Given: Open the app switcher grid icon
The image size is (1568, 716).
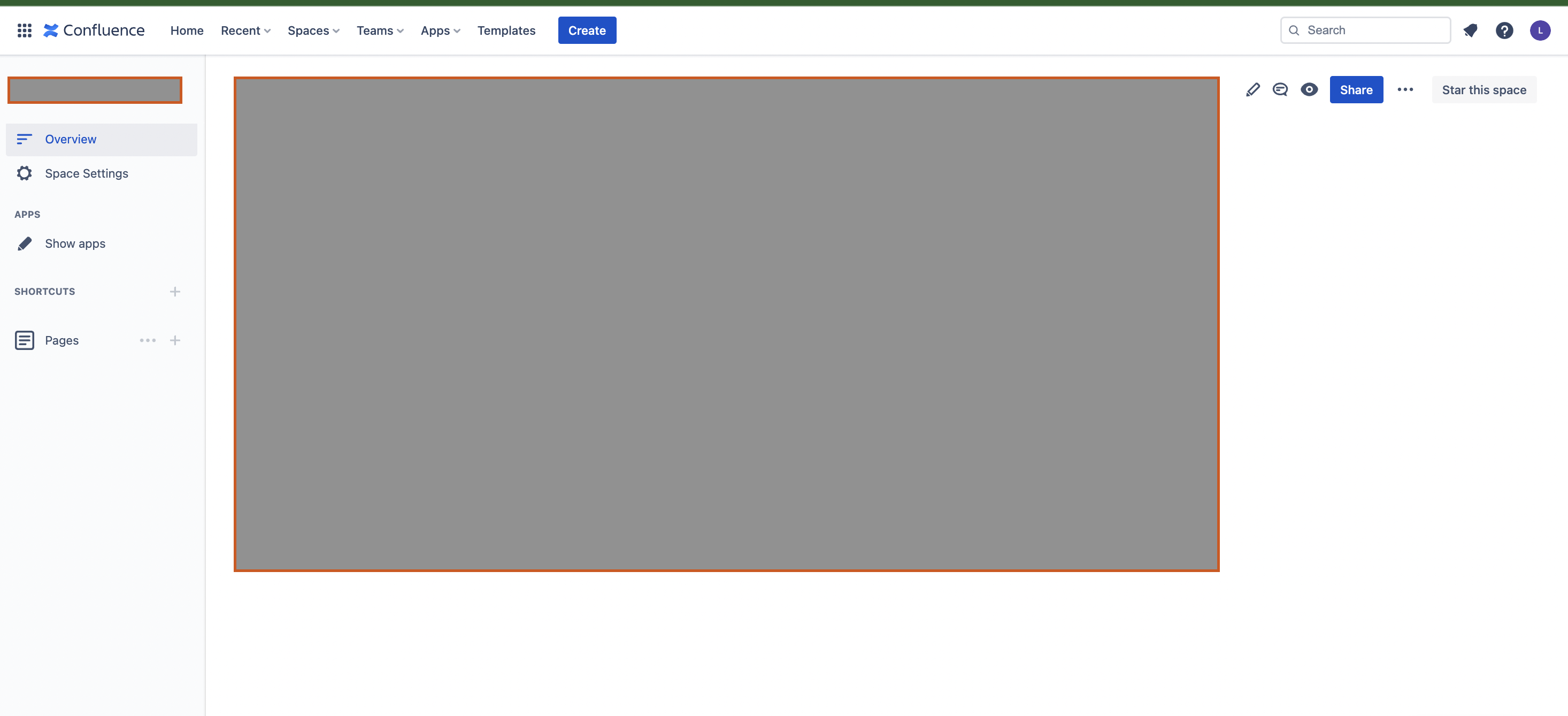Looking at the screenshot, I should click(x=25, y=31).
